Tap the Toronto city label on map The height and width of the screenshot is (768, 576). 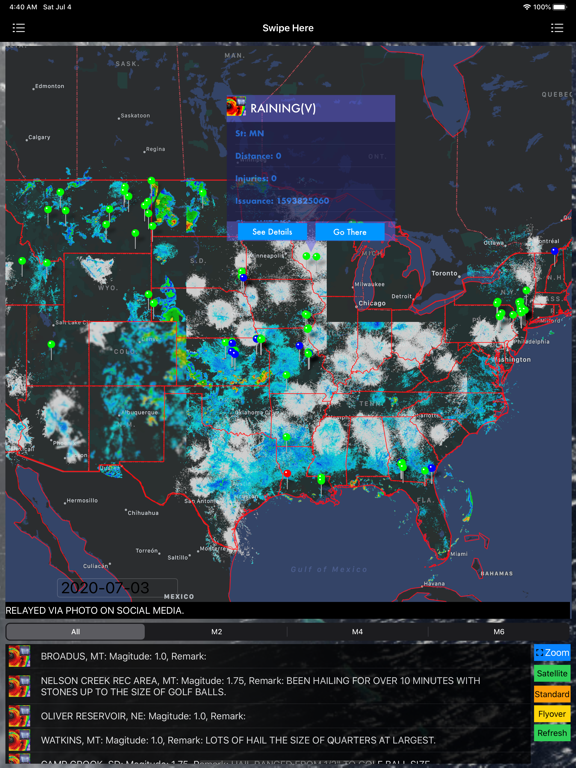(444, 273)
